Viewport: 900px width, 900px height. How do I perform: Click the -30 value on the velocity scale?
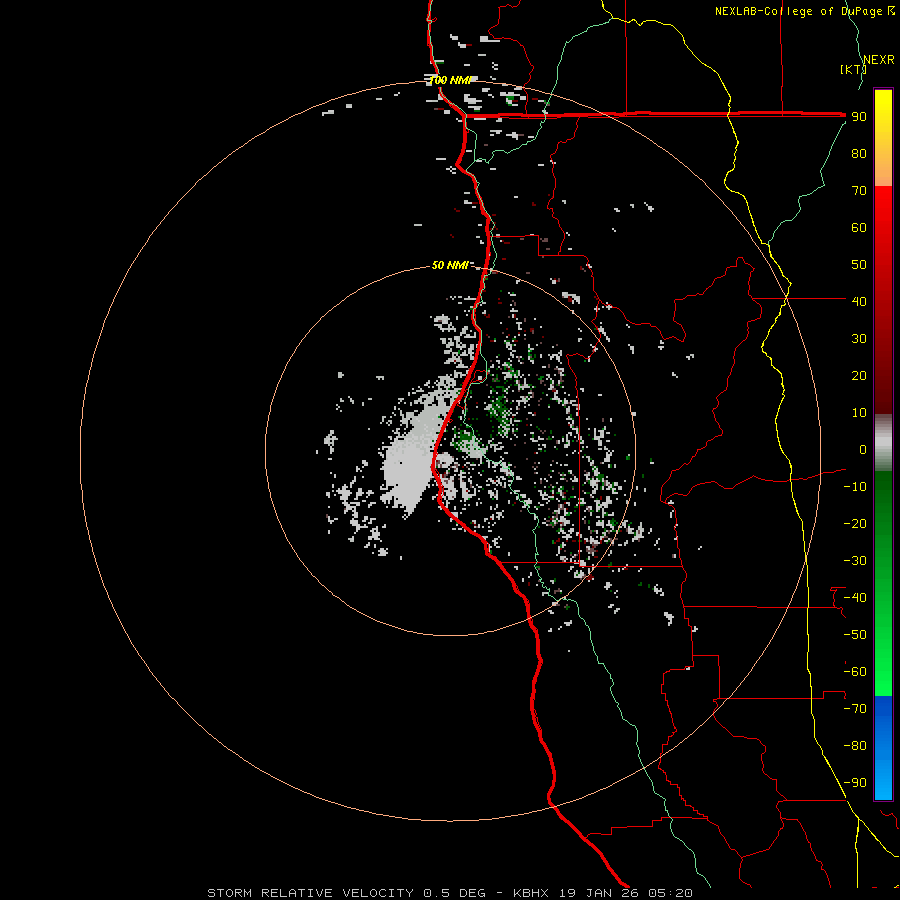pos(855,561)
